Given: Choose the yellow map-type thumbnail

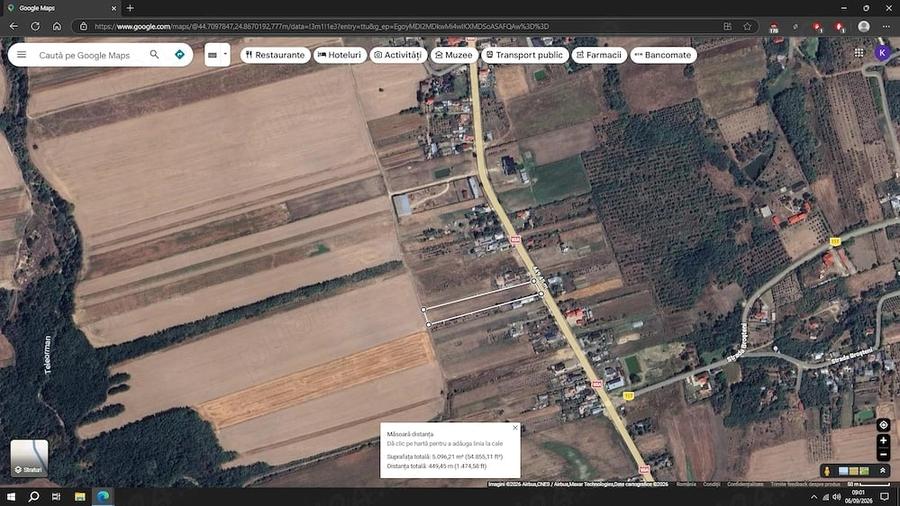Looking at the screenshot, I should click(x=854, y=471).
